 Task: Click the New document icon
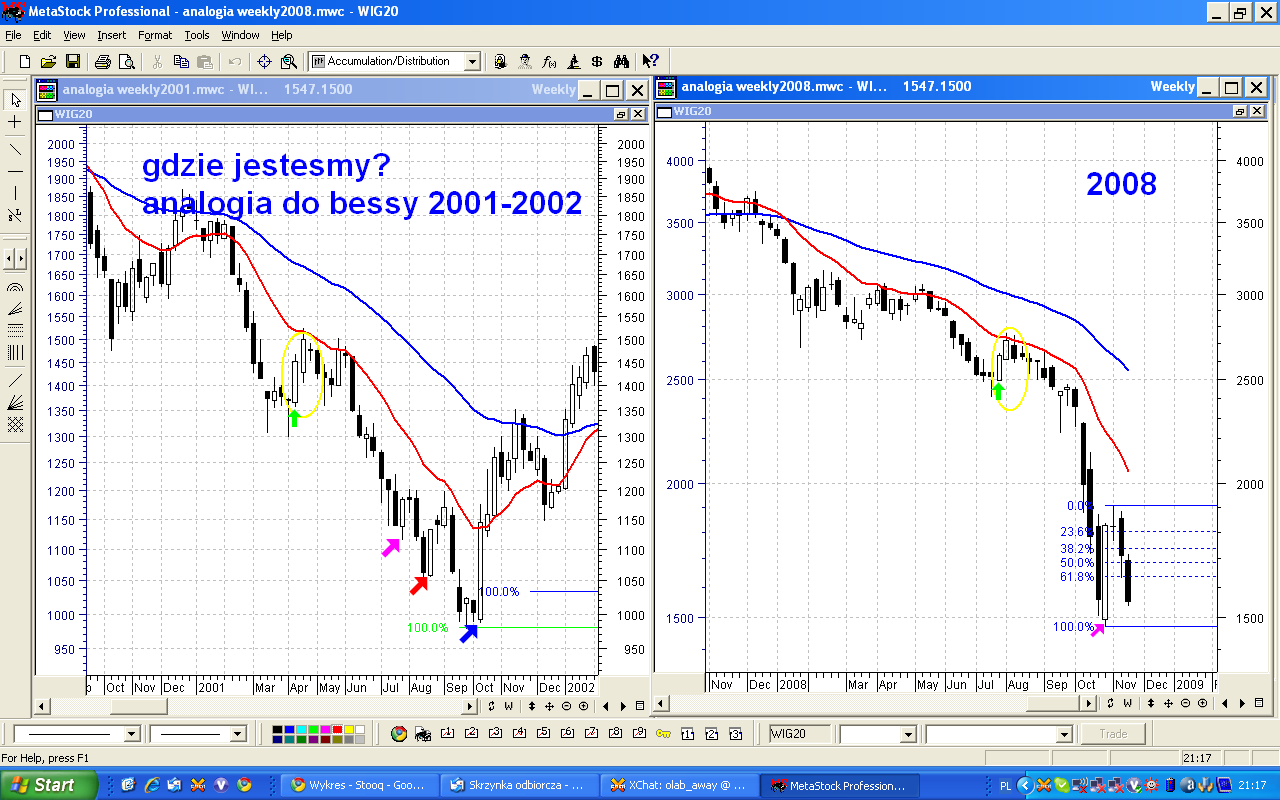[x=25, y=61]
